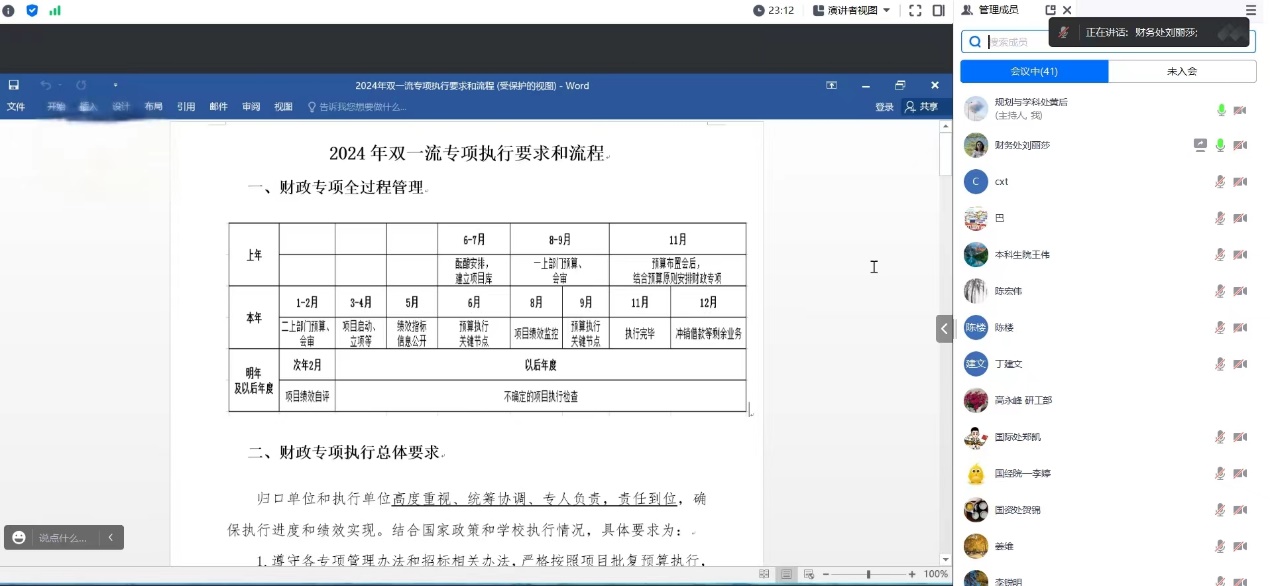Collapse the members panel with the side chevron
Image resolution: width=1270 pixels, height=586 pixels.
[x=944, y=328]
